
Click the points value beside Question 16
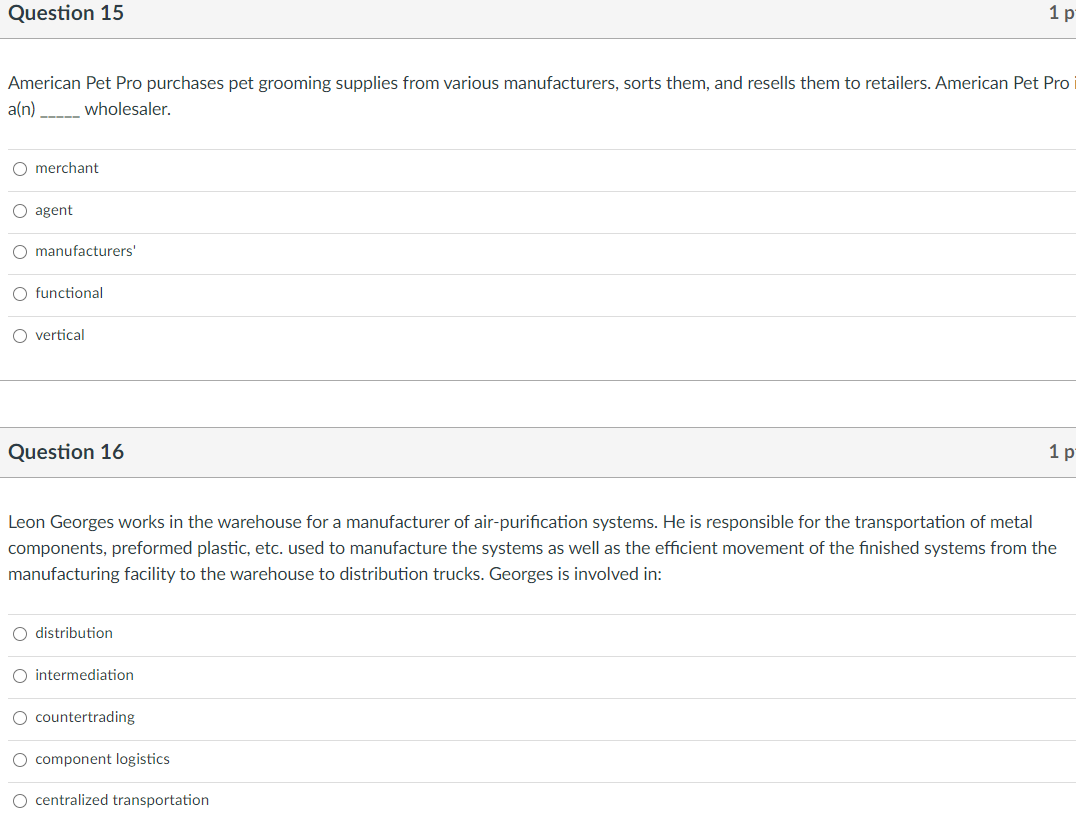[x=1062, y=451]
